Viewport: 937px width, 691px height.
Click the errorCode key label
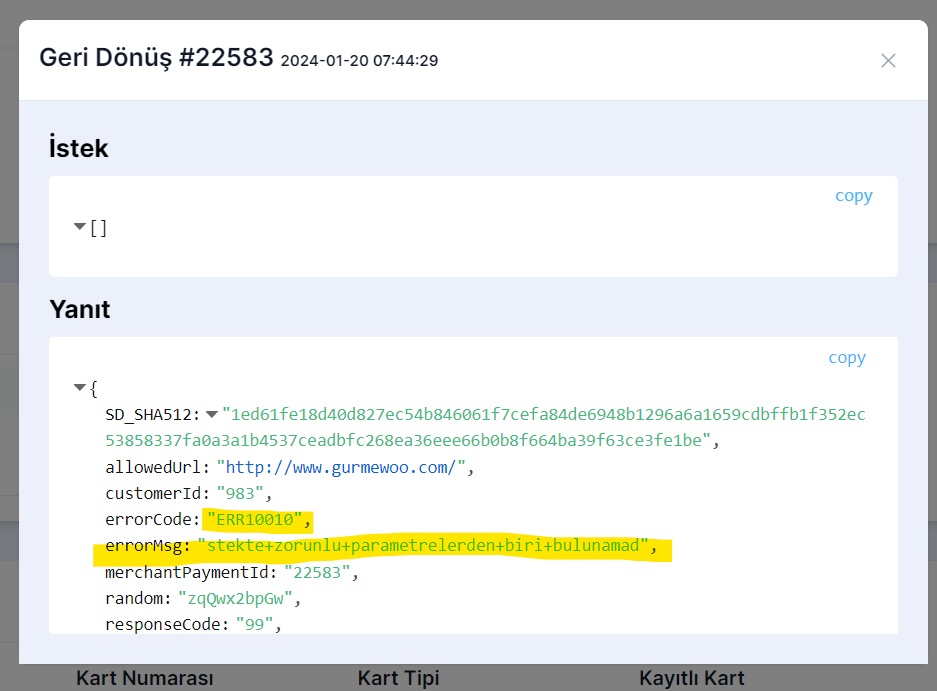(148, 520)
